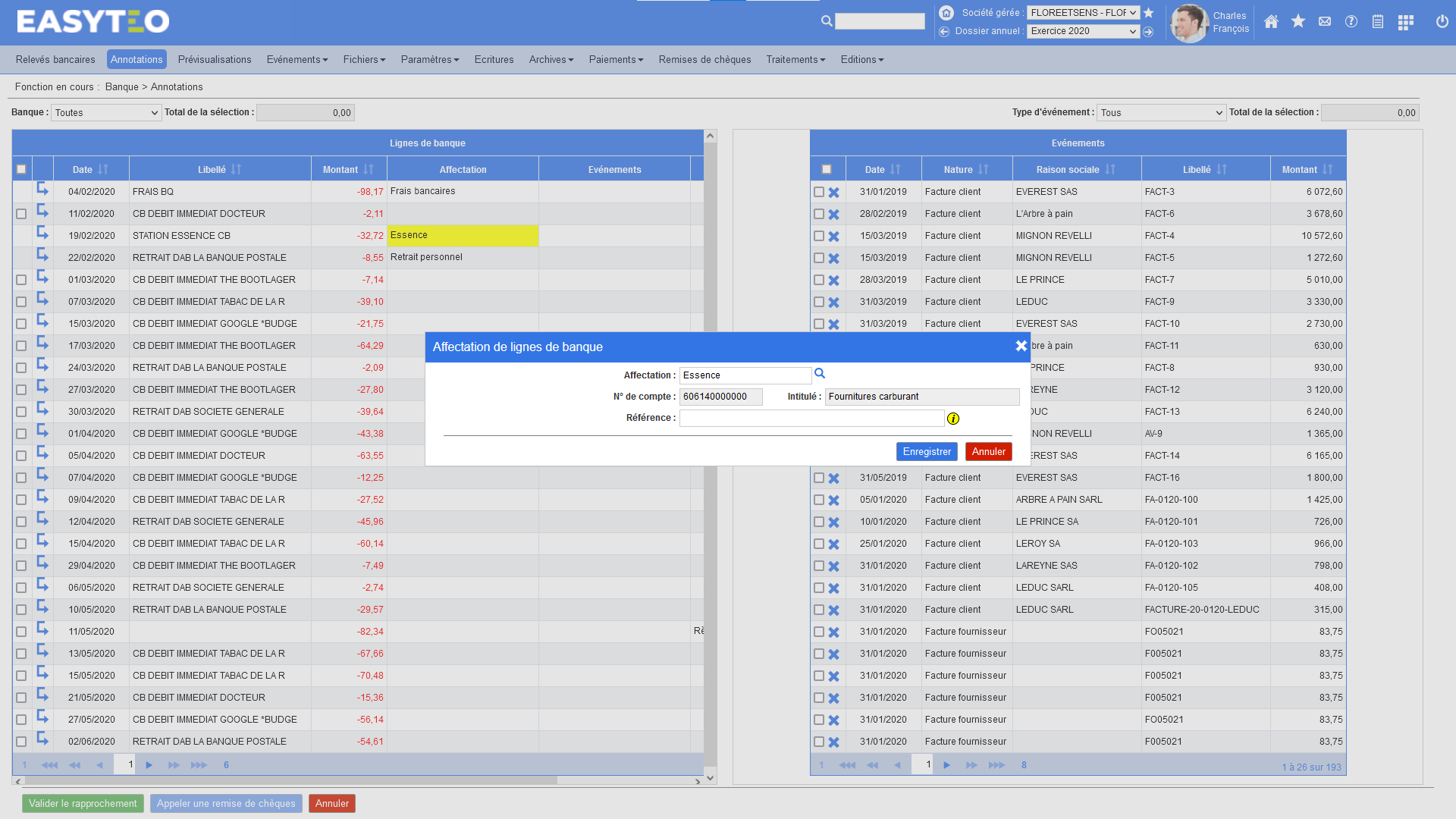This screenshot has width=1456, height=819.
Task: Open Dossier annuel Exercice 2020 dropdown
Action: 1083,31
